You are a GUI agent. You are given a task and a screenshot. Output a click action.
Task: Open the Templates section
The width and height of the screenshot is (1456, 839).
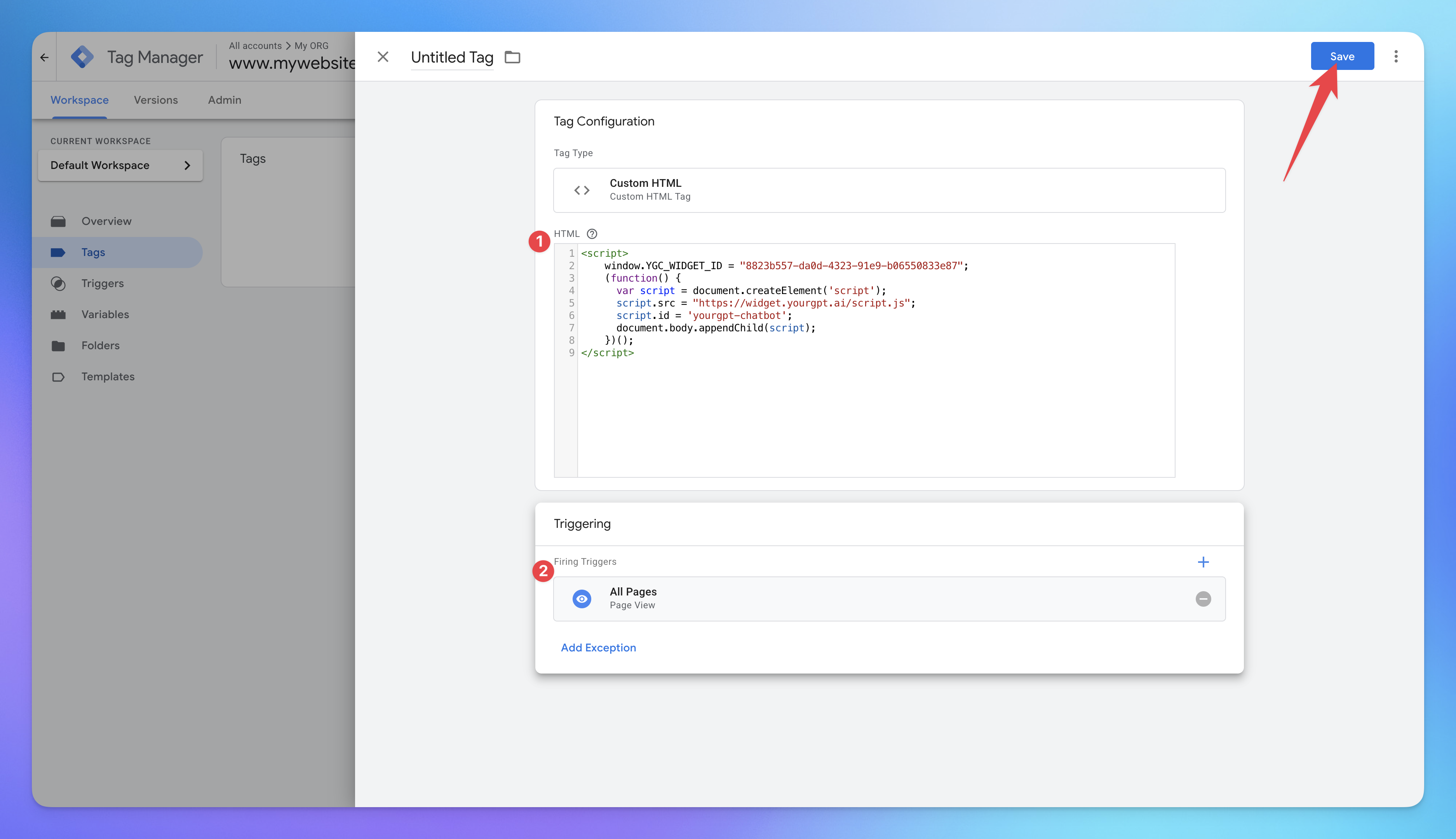click(x=108, y=376)
